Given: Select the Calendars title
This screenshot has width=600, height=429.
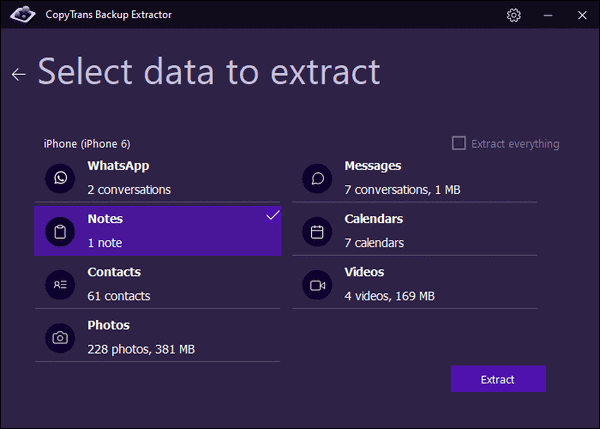Looking at the screenshot, I should (x=373, y=219).
